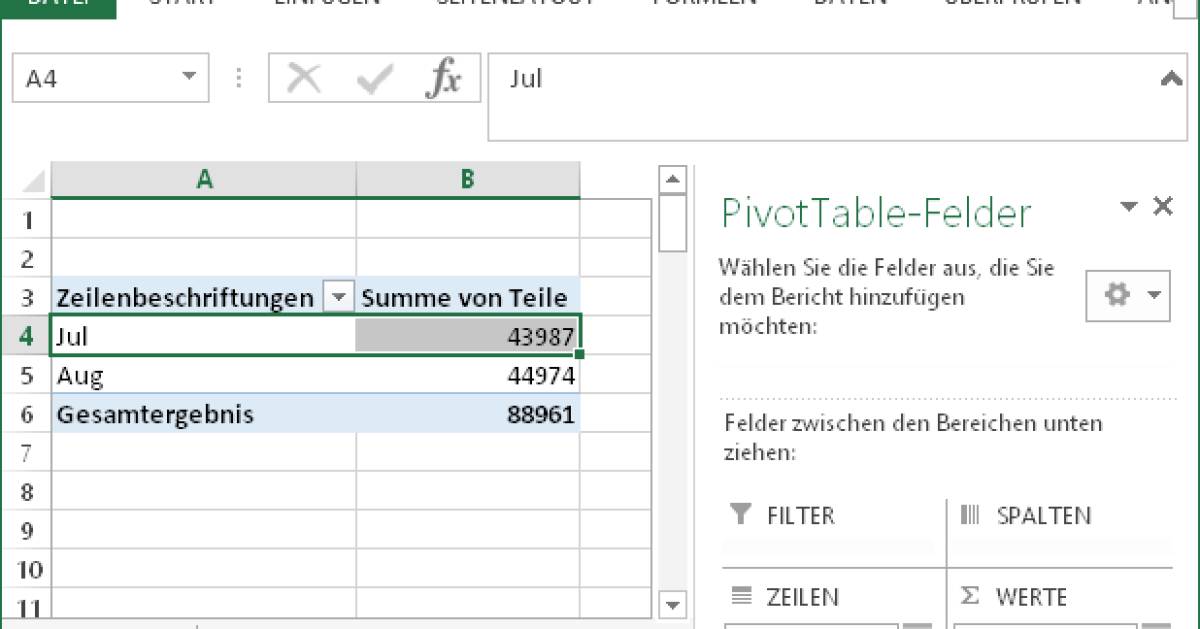
Task: Click the Enter checkmark icon in formula bar
Action: (x=372, y=78)
